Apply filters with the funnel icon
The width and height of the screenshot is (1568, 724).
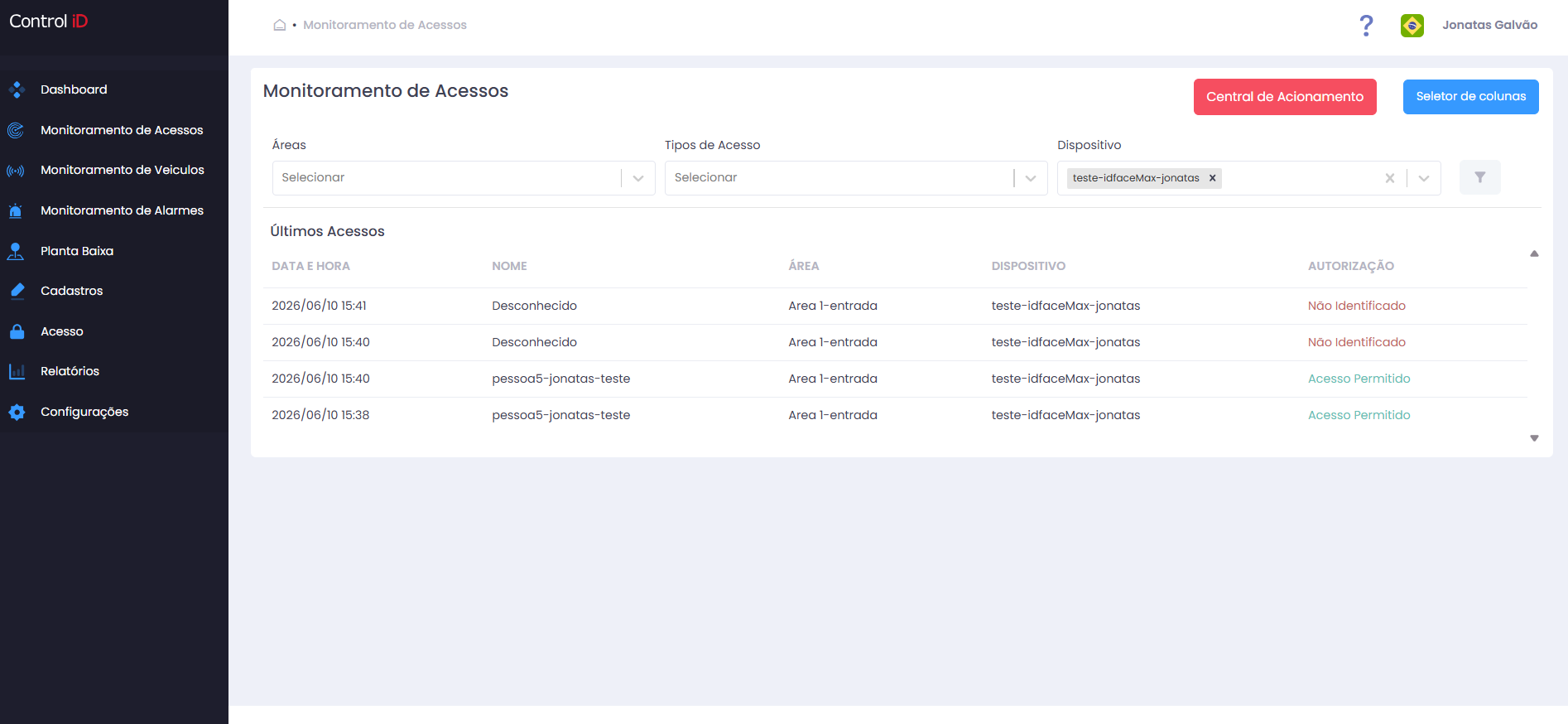[x=1480, y=177]
